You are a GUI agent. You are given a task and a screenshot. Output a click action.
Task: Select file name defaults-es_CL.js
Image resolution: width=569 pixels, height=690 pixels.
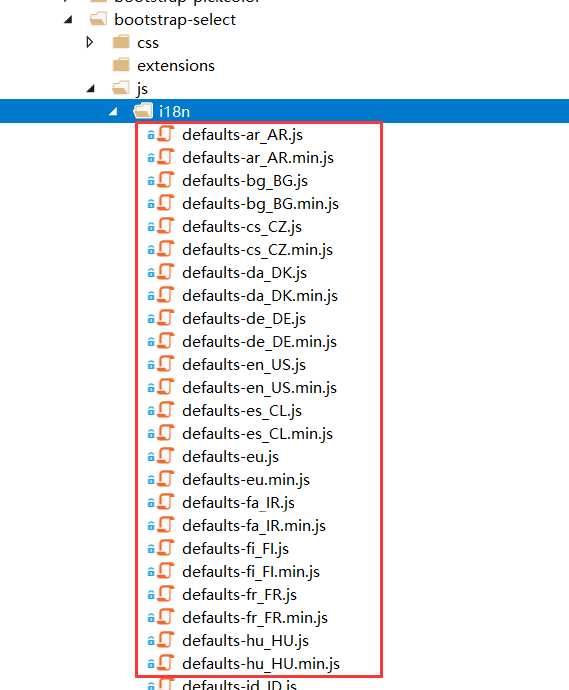[242, 411]
